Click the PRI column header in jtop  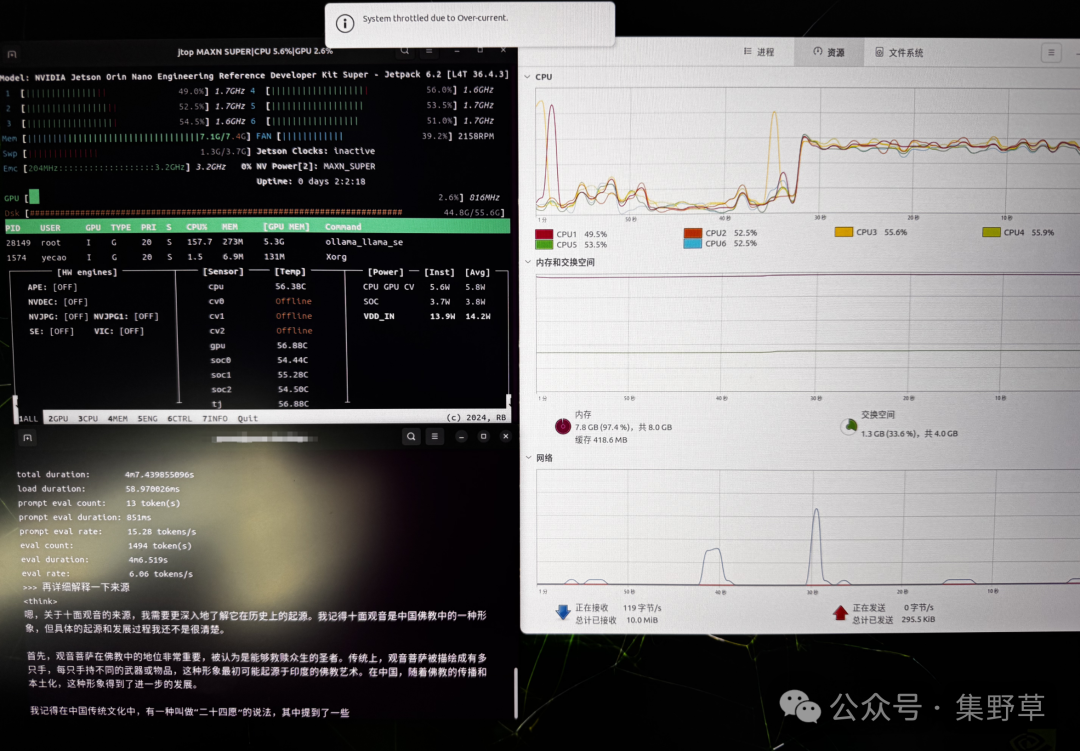(x=148, y=227)
